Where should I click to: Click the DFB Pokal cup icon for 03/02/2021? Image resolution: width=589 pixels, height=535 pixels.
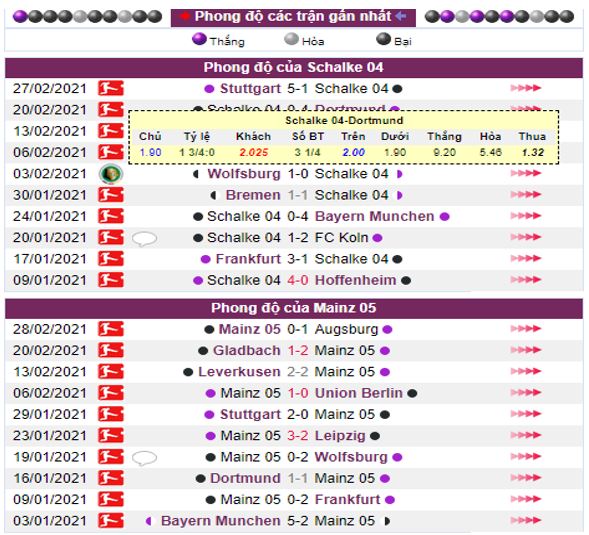(x=110, y=174)
